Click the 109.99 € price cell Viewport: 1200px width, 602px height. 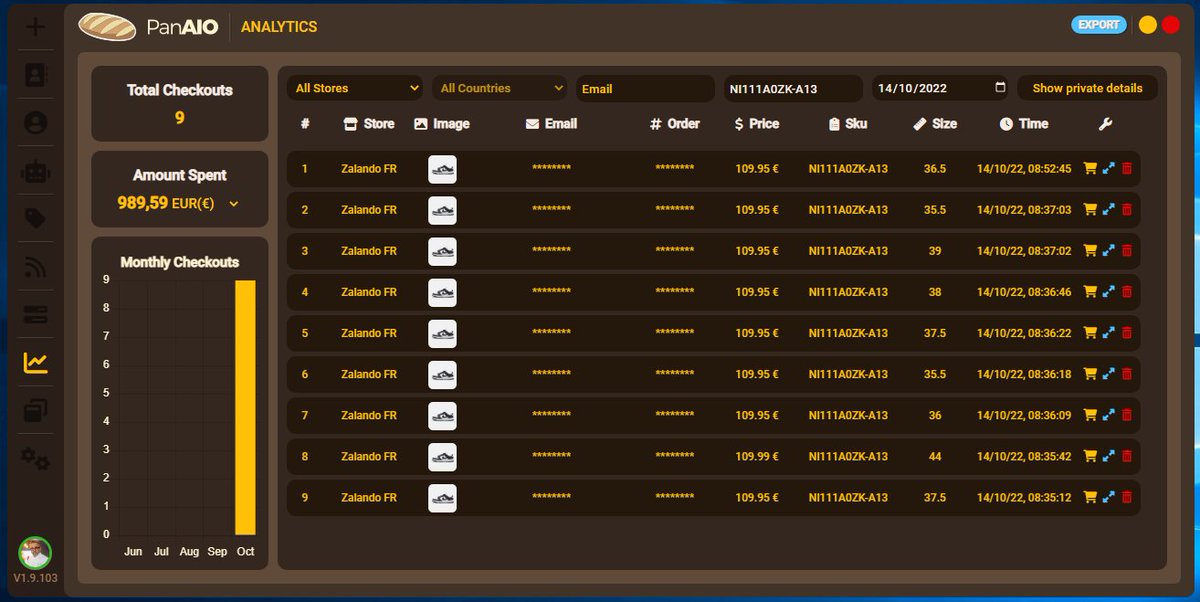pos(757,456)
